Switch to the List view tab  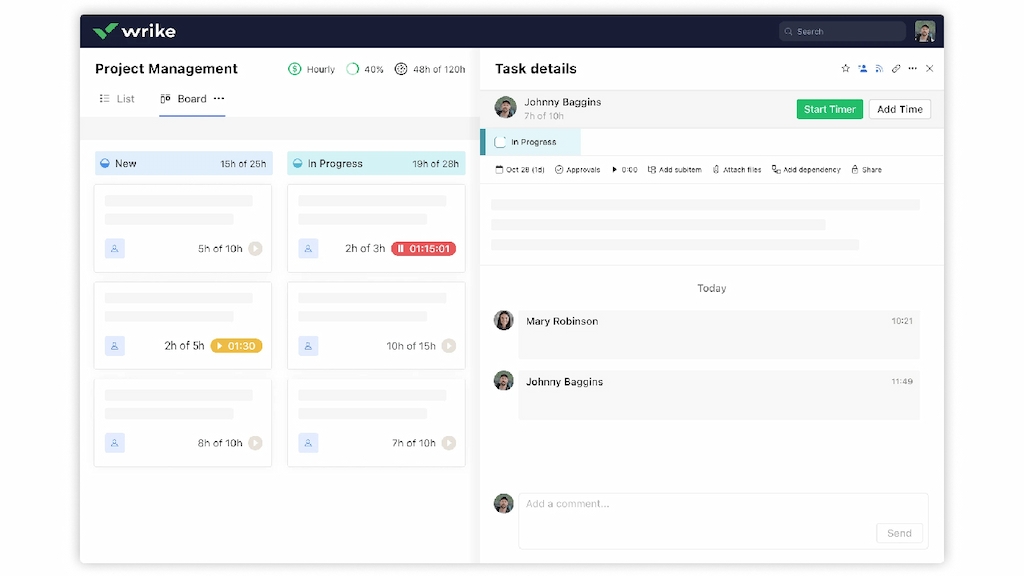click(117, 99)
